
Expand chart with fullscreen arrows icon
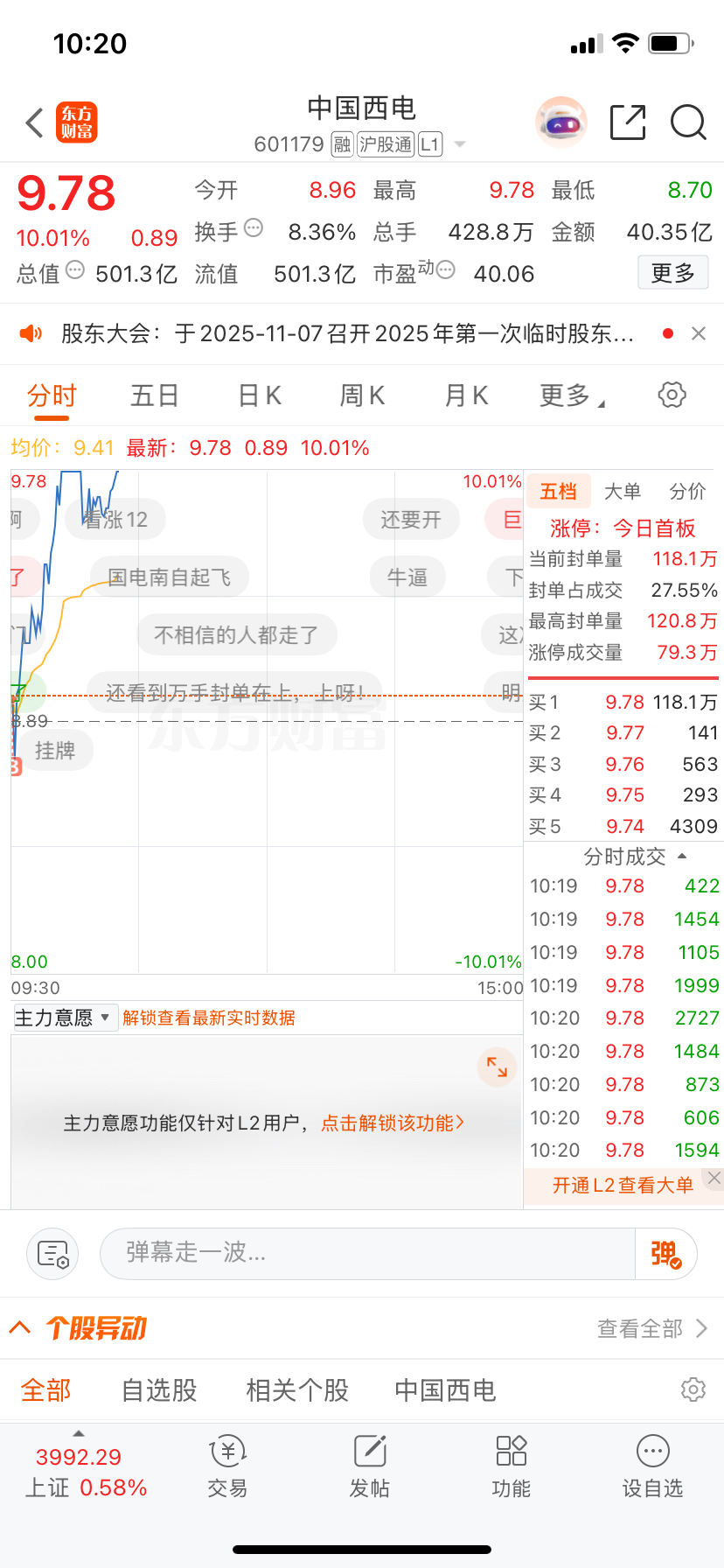point(497,1067)
